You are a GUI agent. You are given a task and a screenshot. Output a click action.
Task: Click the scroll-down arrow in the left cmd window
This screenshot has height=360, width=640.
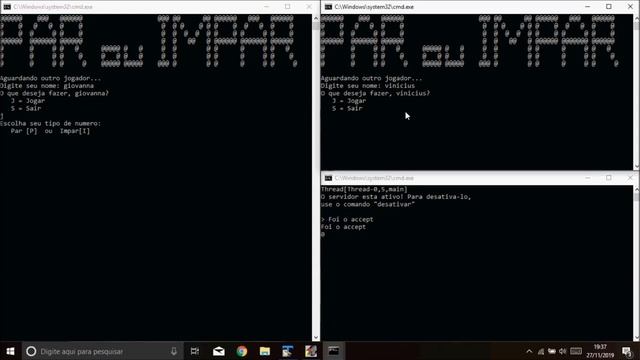pyautogui.click(x=316, y=337)
